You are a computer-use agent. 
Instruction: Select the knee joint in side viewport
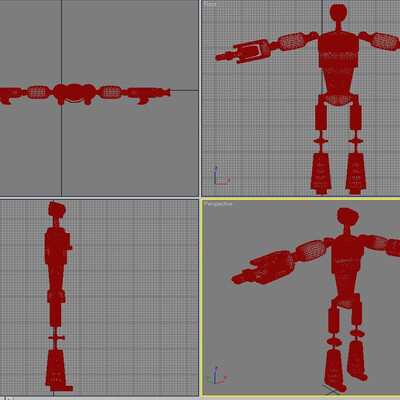(56, 338)
